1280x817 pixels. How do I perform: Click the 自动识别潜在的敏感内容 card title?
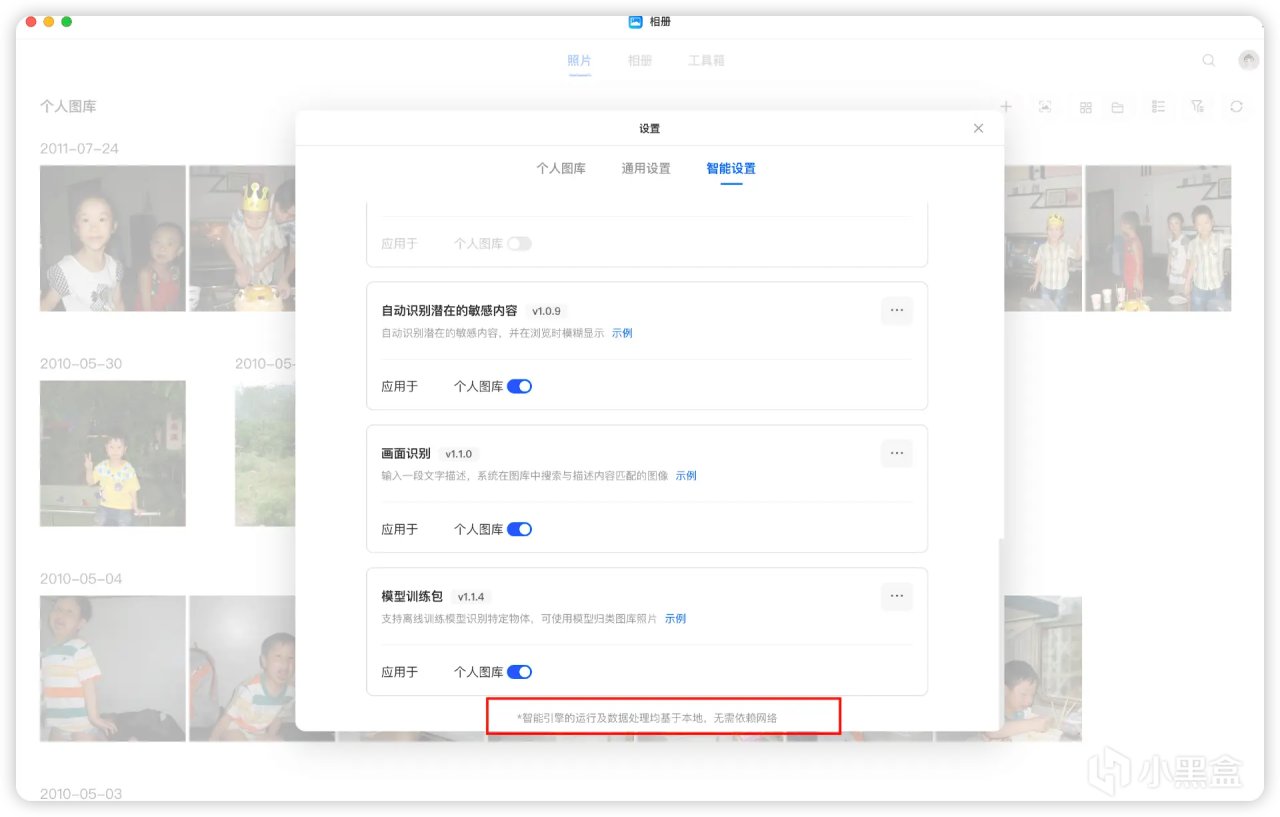click(x=449, y=311)
